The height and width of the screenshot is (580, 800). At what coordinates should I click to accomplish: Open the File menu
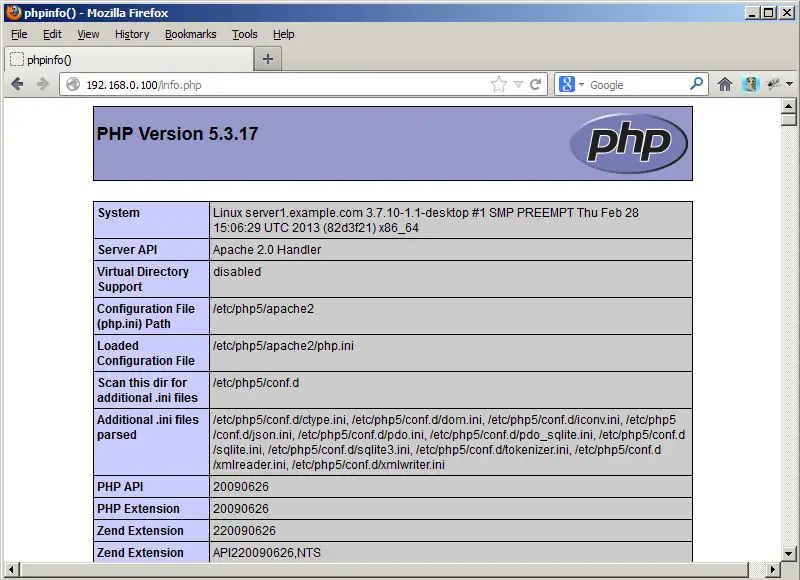pos(19,34)
